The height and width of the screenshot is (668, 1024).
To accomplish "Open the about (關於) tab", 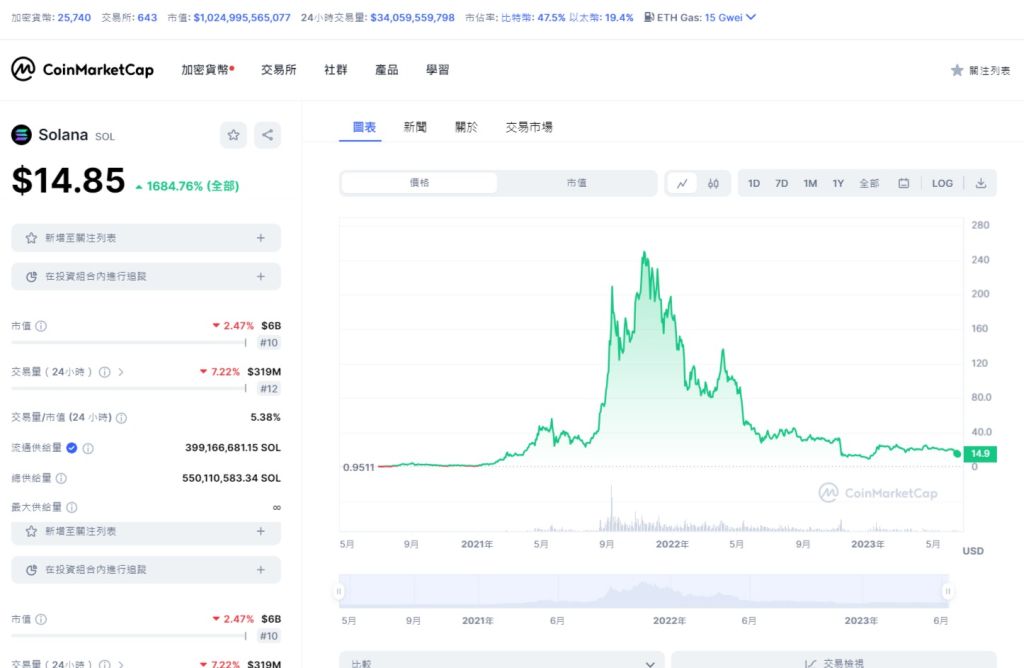I will (466, 127).
